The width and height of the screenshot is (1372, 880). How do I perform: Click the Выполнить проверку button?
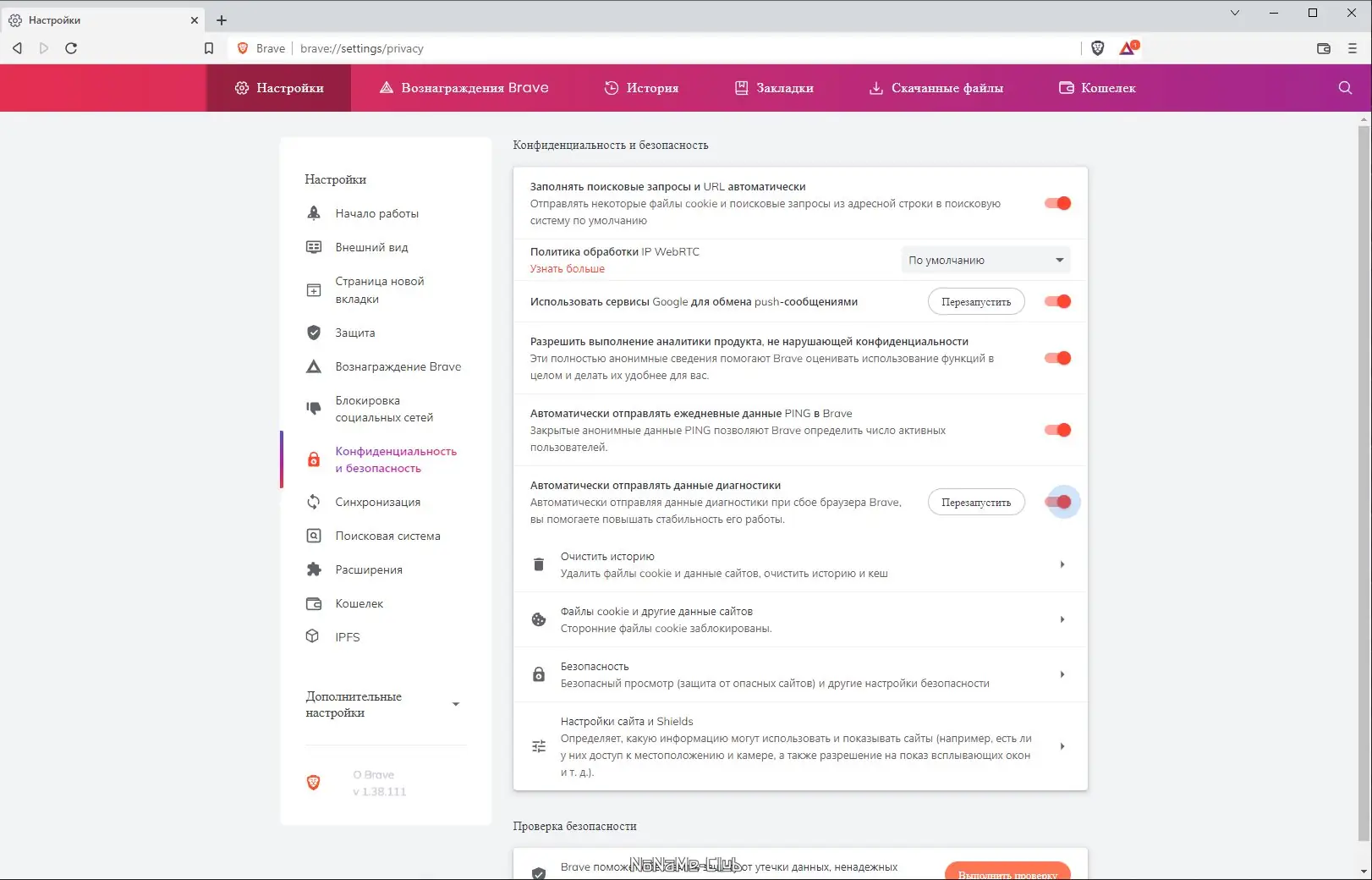coord(1007,872)
